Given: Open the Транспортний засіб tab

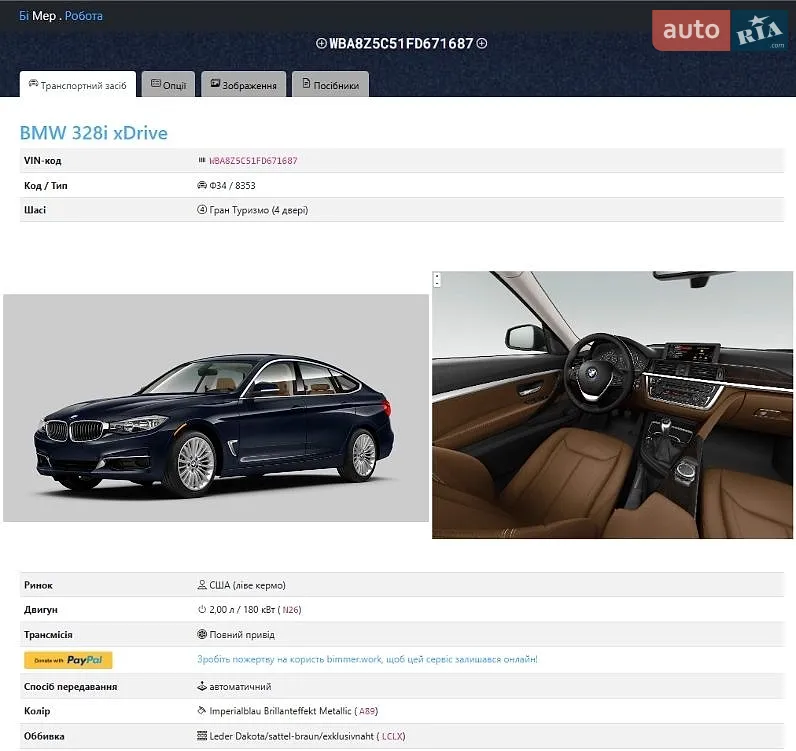Looking at the screenshot, I should point(78,84).
